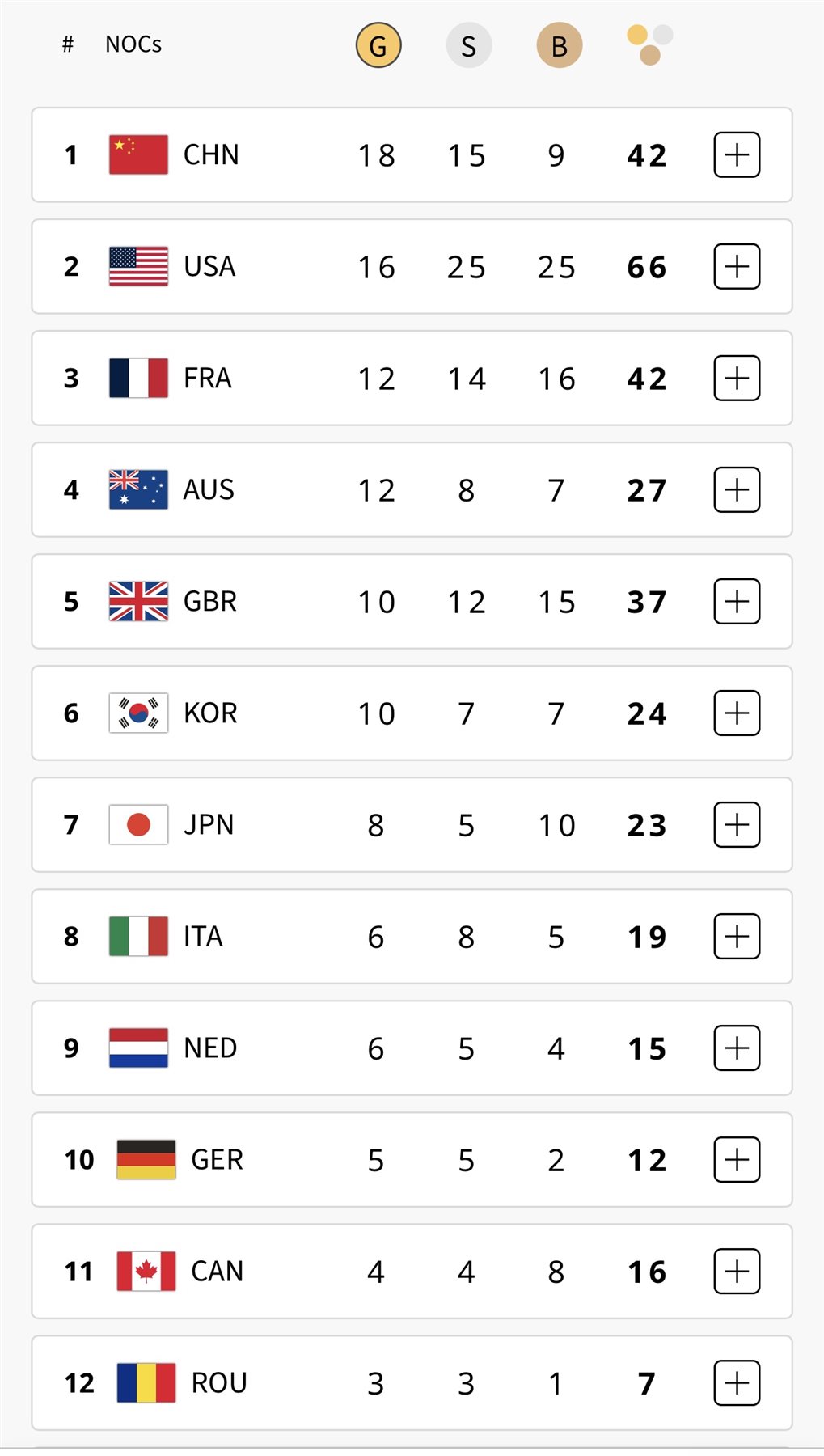Expand the GBR row plus button

point(737,601)
